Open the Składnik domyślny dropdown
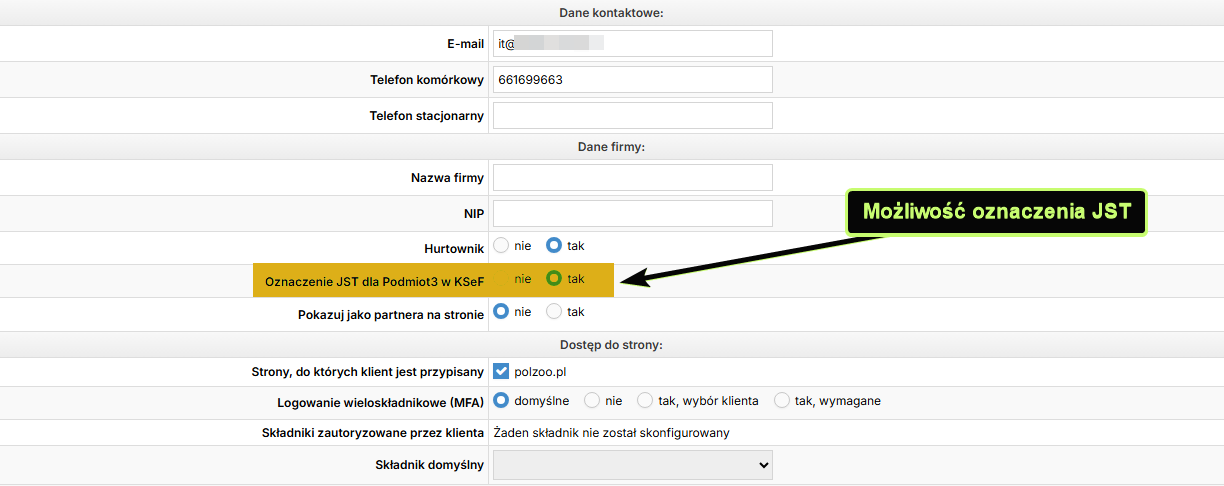 [x=633, y=465]
